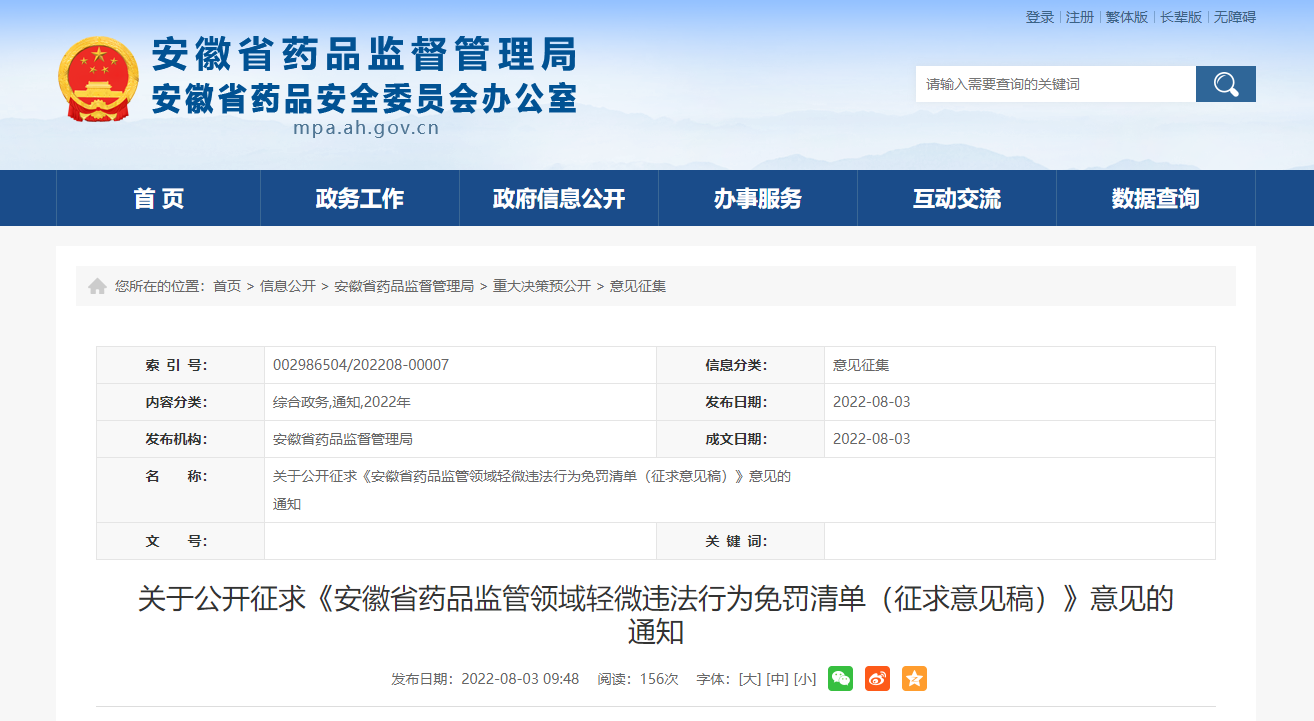
Task: Click 意见征集 in the breadcrumb path
Action: (638, 286)
